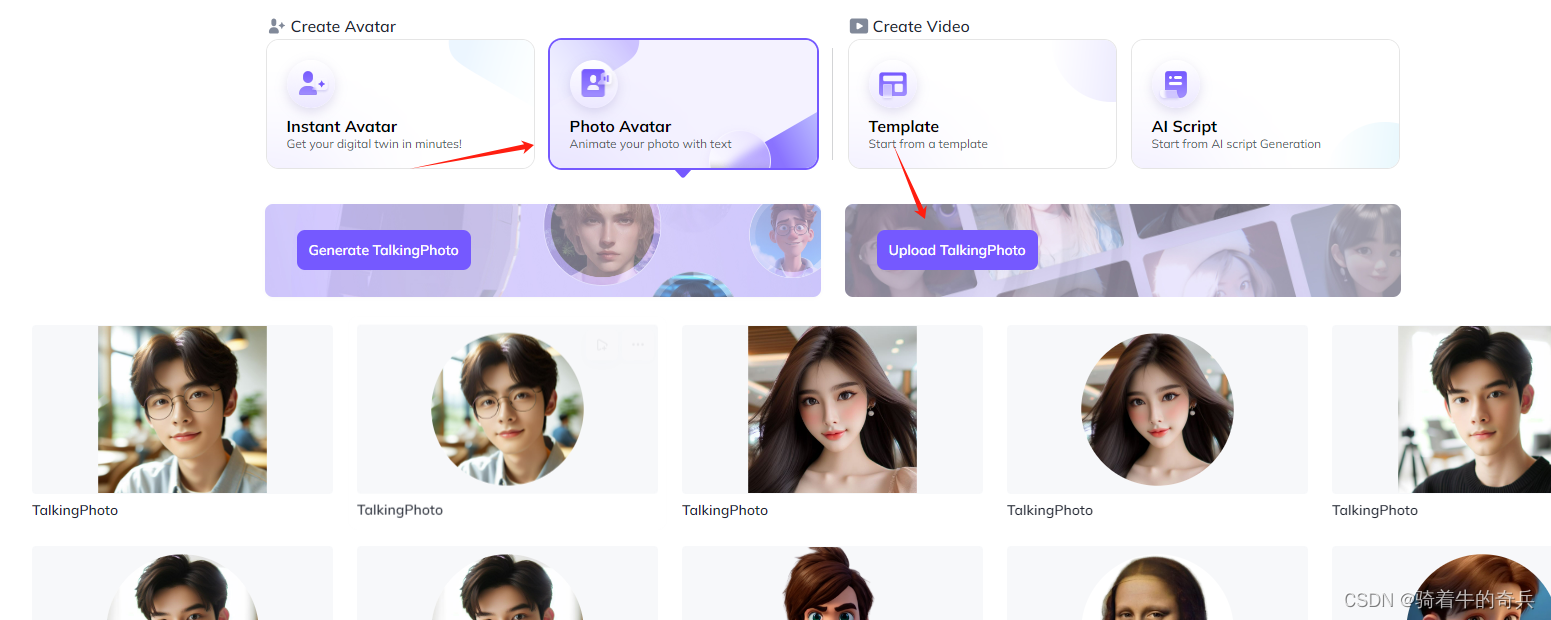This screenshot has height=620, width=1551.
Task: Click "Start from a template" subtitle
Action: (x=928, y=144)
